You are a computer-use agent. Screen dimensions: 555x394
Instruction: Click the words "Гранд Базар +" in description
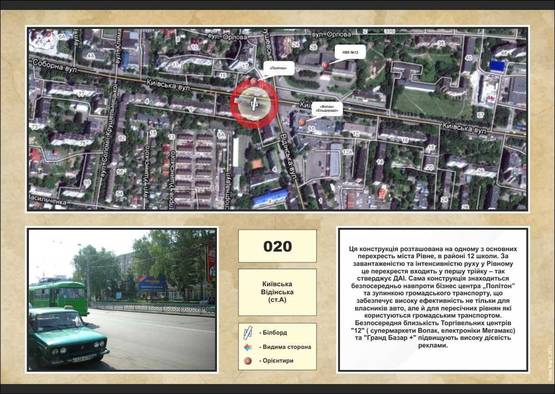tap(389, 338)
